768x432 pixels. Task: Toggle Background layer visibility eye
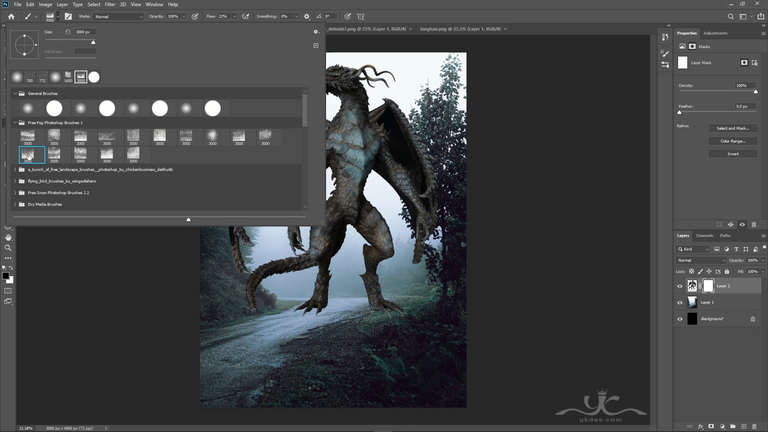(x=680, y=319)
